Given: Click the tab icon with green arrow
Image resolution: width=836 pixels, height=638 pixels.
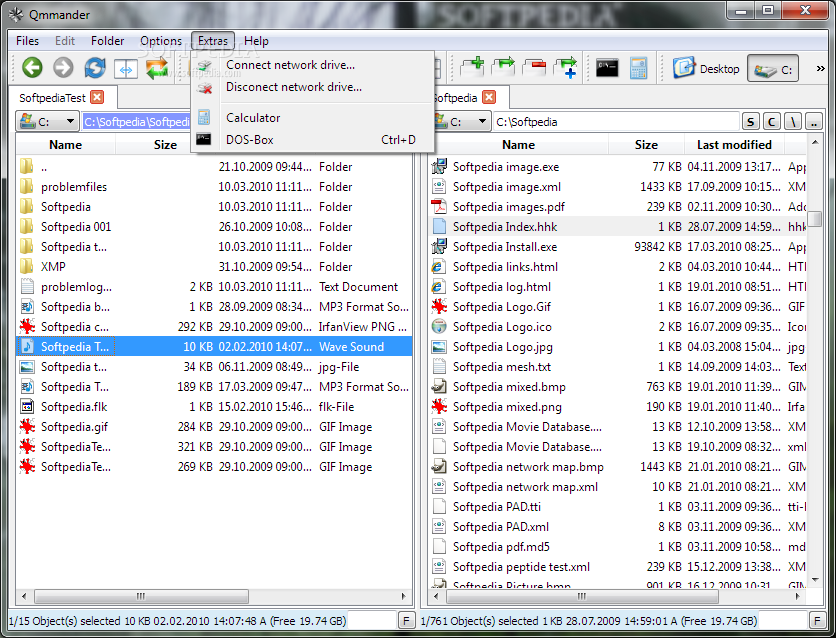Looking at the screenshot, I should [503, 68].
